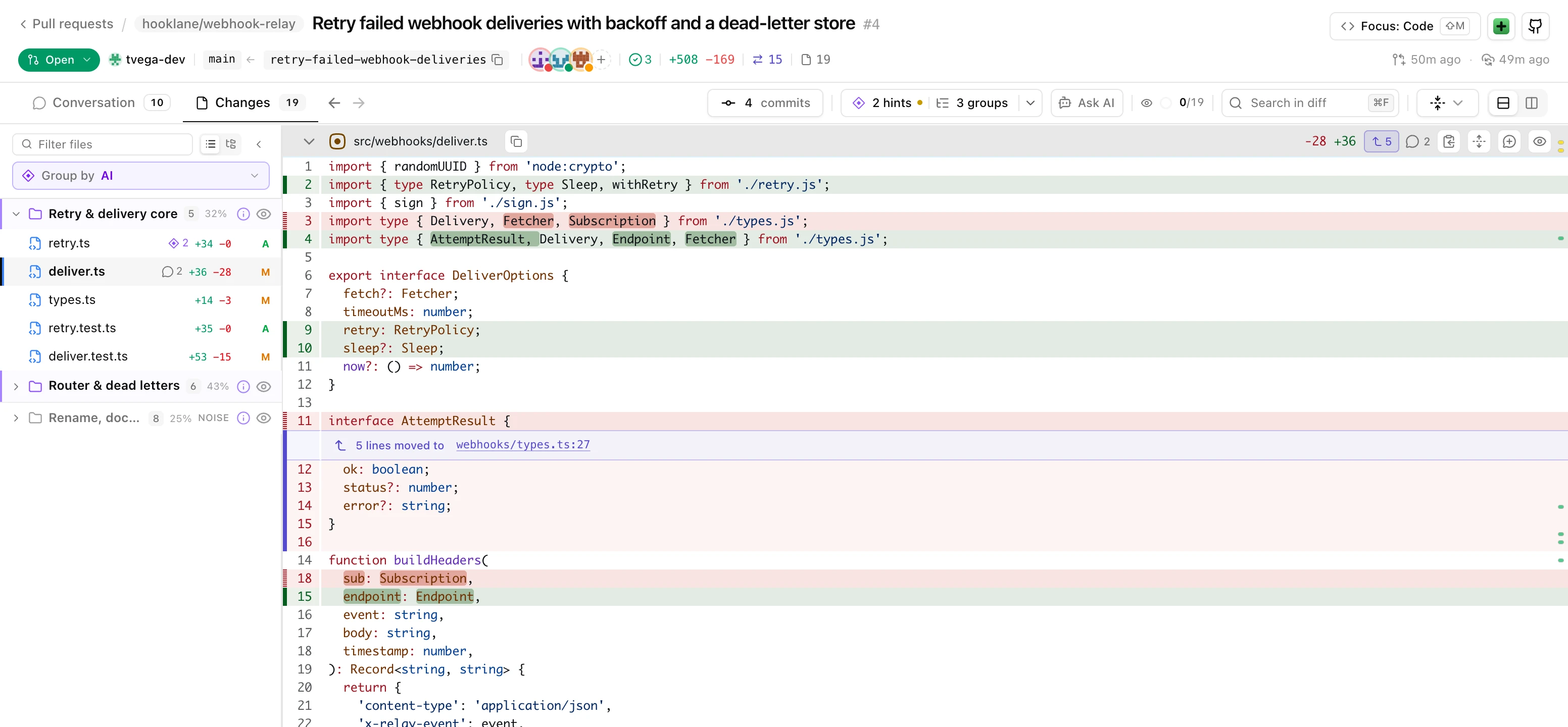The image size is (1568, 727).
Task: Select retry.ts in the file list
Action: click(x=140, y=243)
